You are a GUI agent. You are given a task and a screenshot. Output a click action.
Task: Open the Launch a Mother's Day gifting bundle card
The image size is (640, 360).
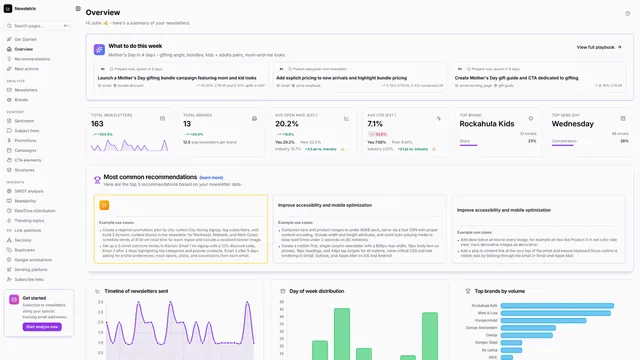point(181,77)
